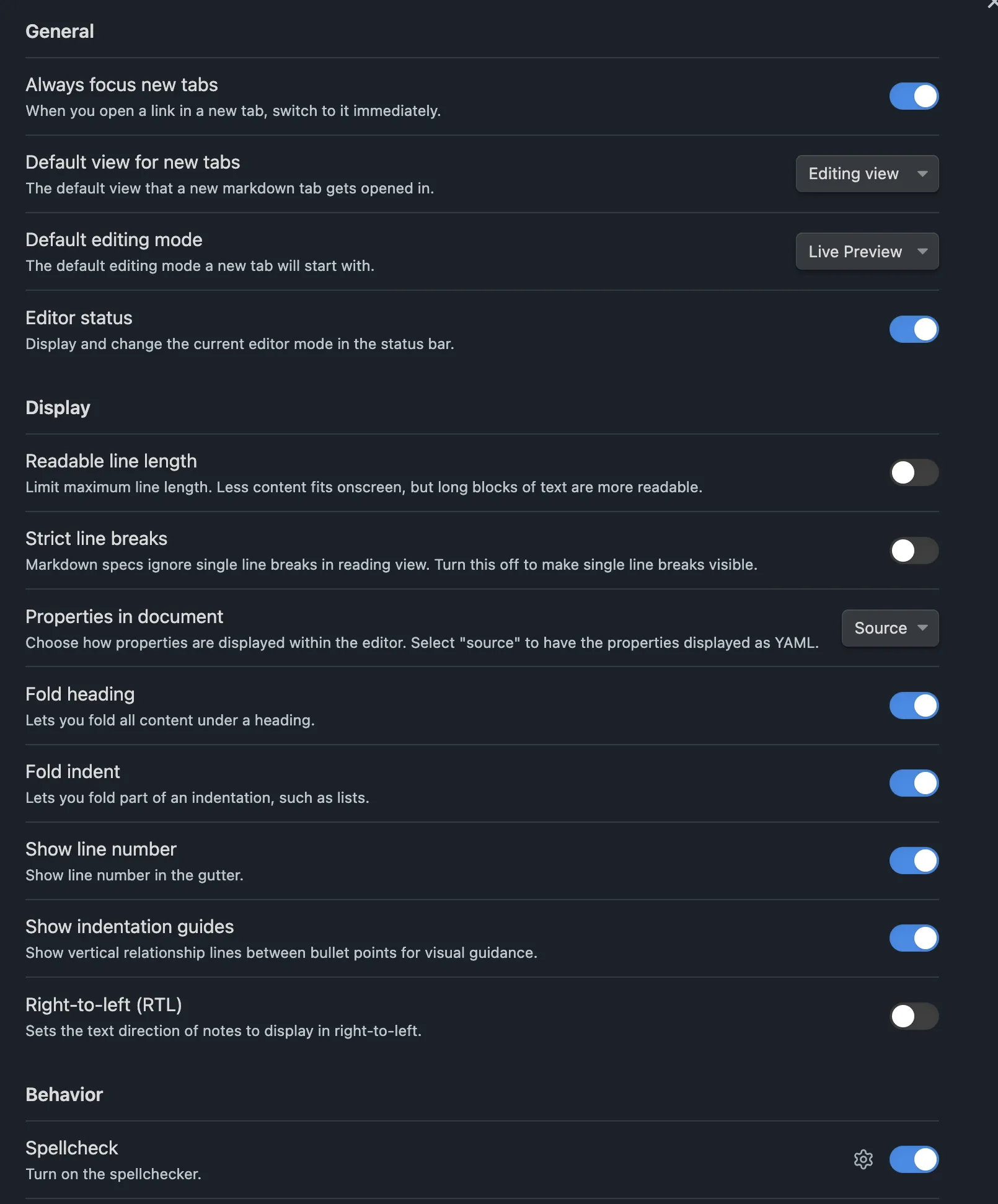Viewport: 998px width, 1204px height.
Task: Click Properties in document description text
Action: click(x=422, y=643)
